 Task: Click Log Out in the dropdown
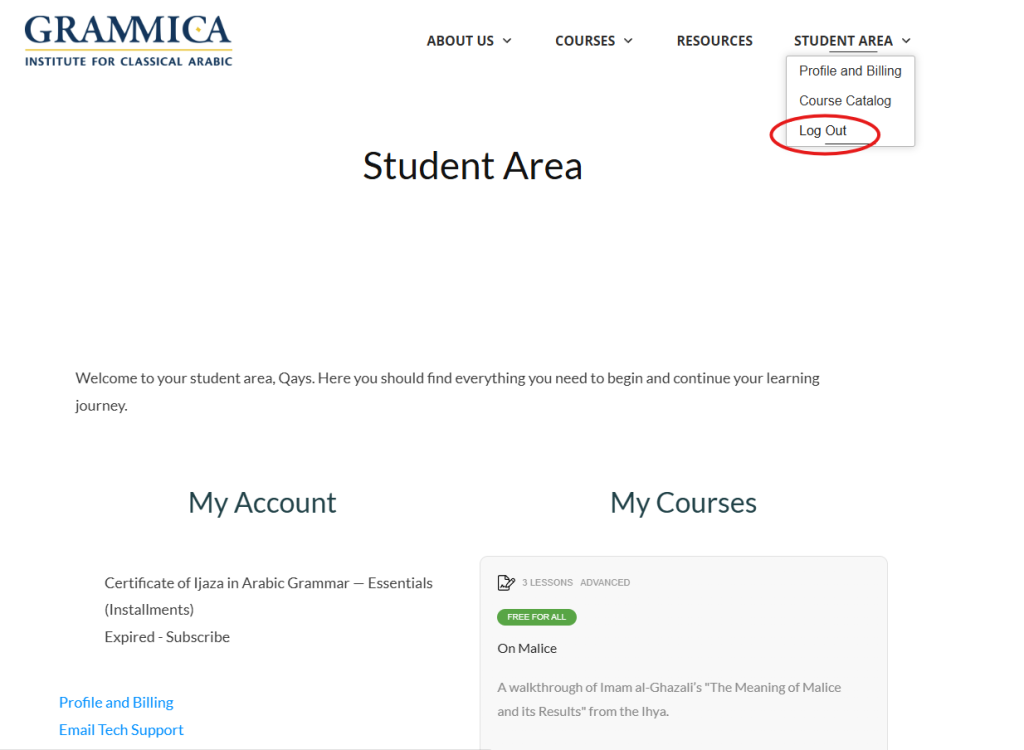(x=823, y=131)
